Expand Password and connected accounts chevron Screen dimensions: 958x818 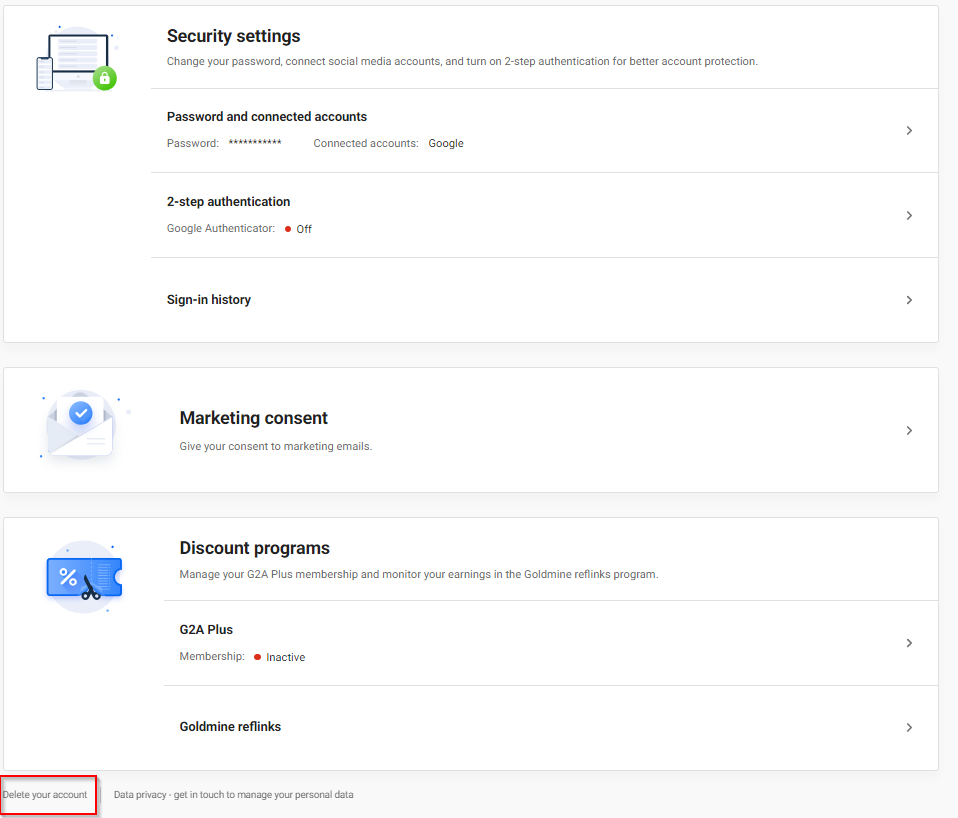point(908,131)
